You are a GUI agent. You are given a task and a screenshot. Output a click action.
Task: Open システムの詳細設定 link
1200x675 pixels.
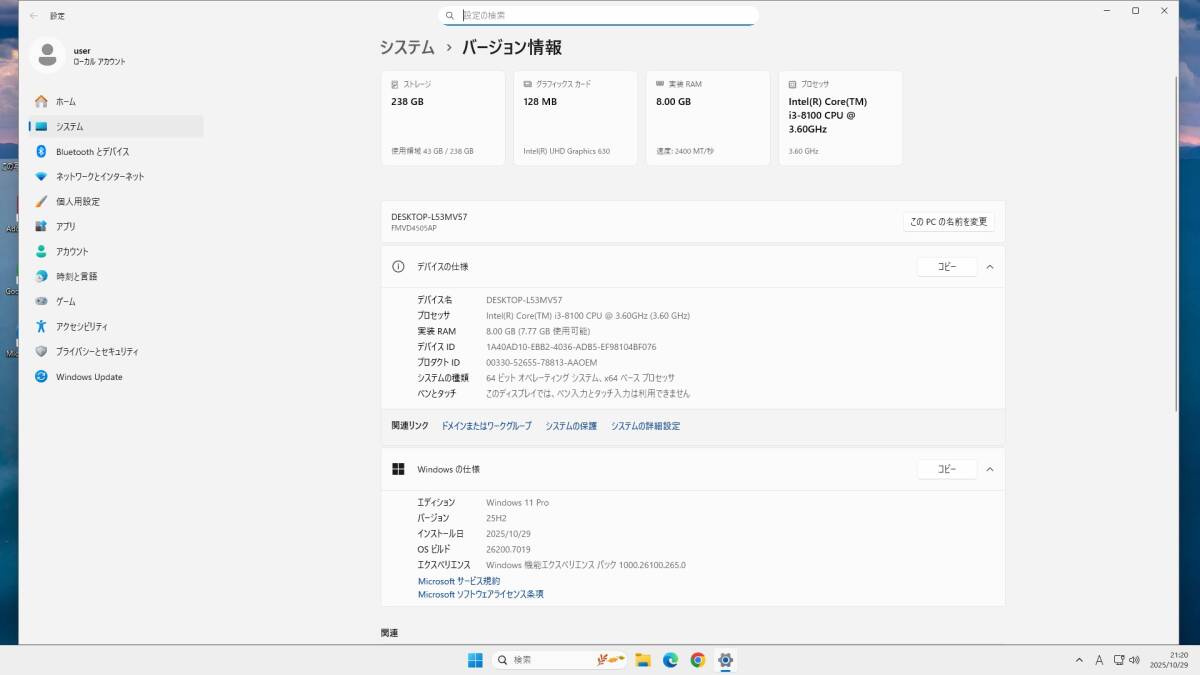click(x=645, y=426)
